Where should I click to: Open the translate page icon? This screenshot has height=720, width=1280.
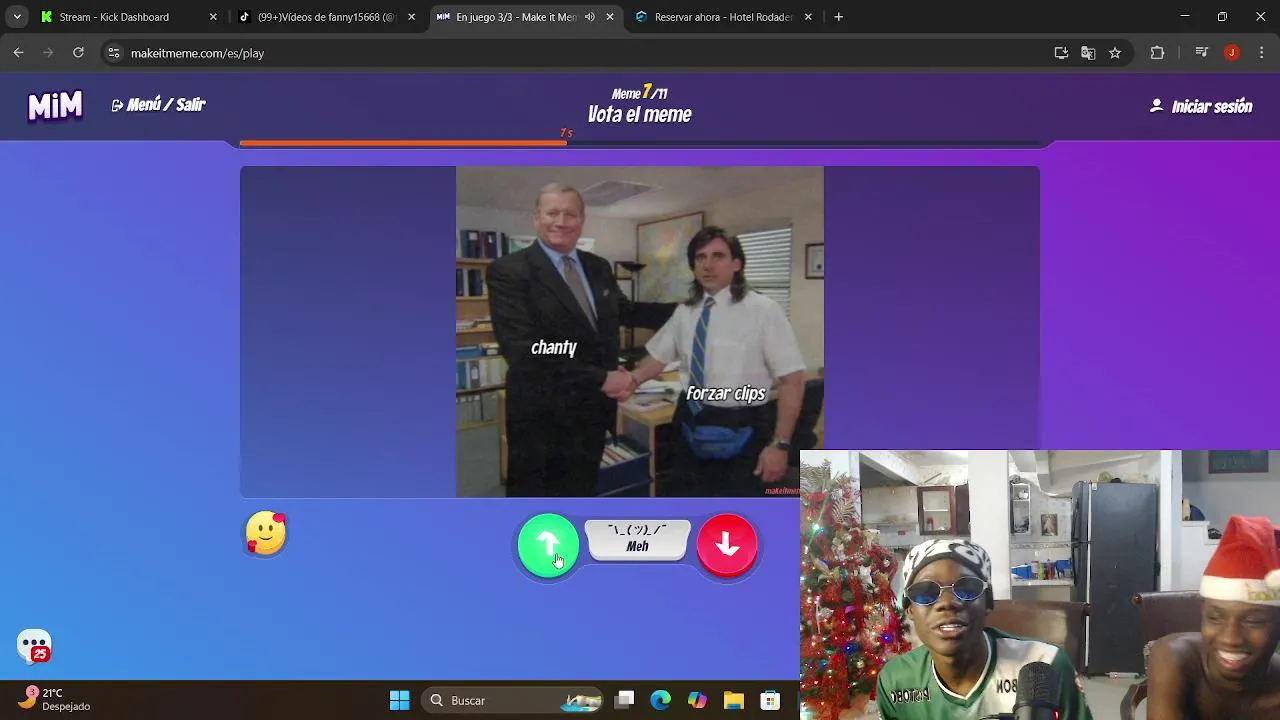[x=1088, y=53]
